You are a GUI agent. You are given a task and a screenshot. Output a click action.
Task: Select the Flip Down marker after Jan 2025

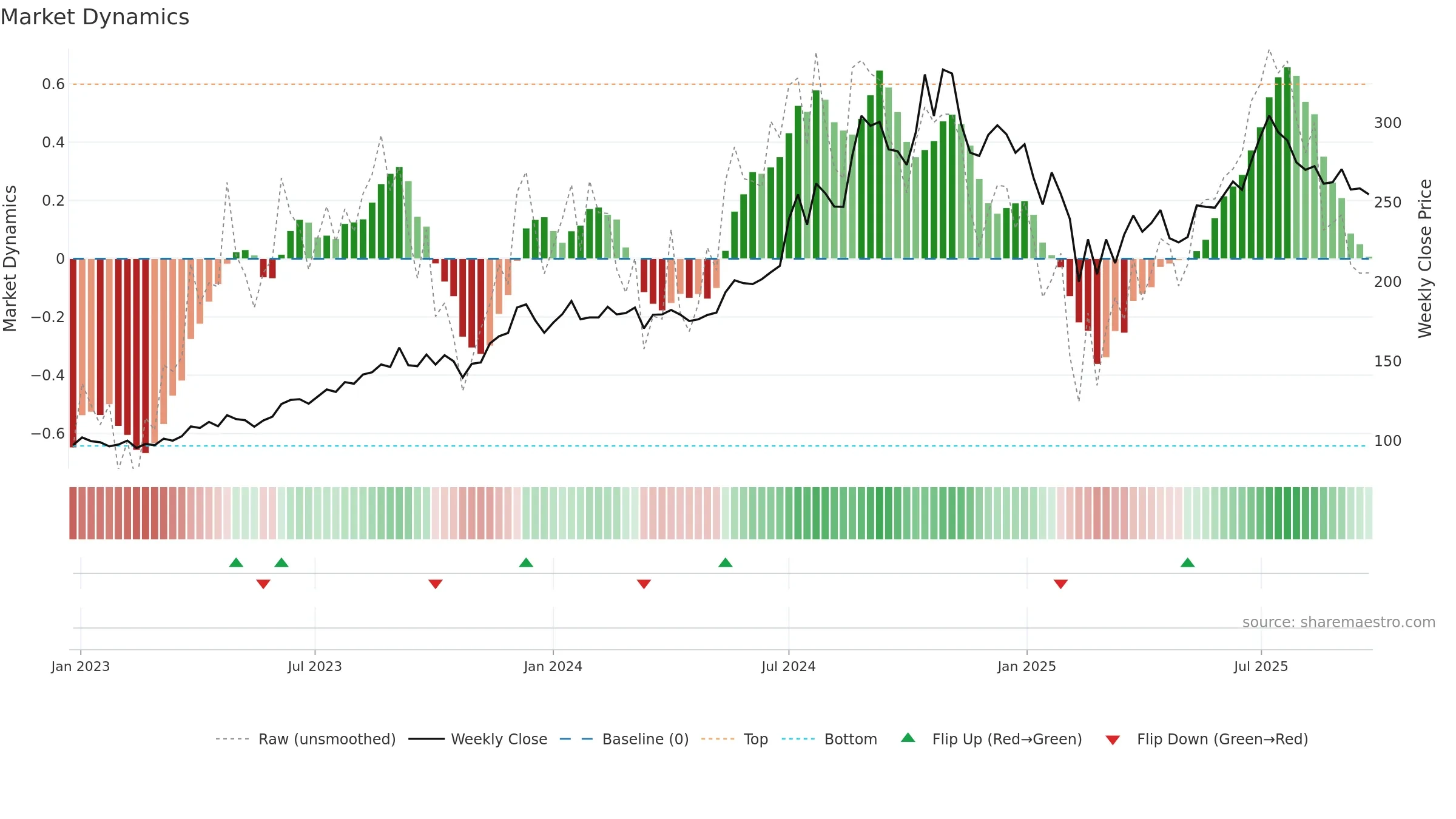click(1060, 584)
